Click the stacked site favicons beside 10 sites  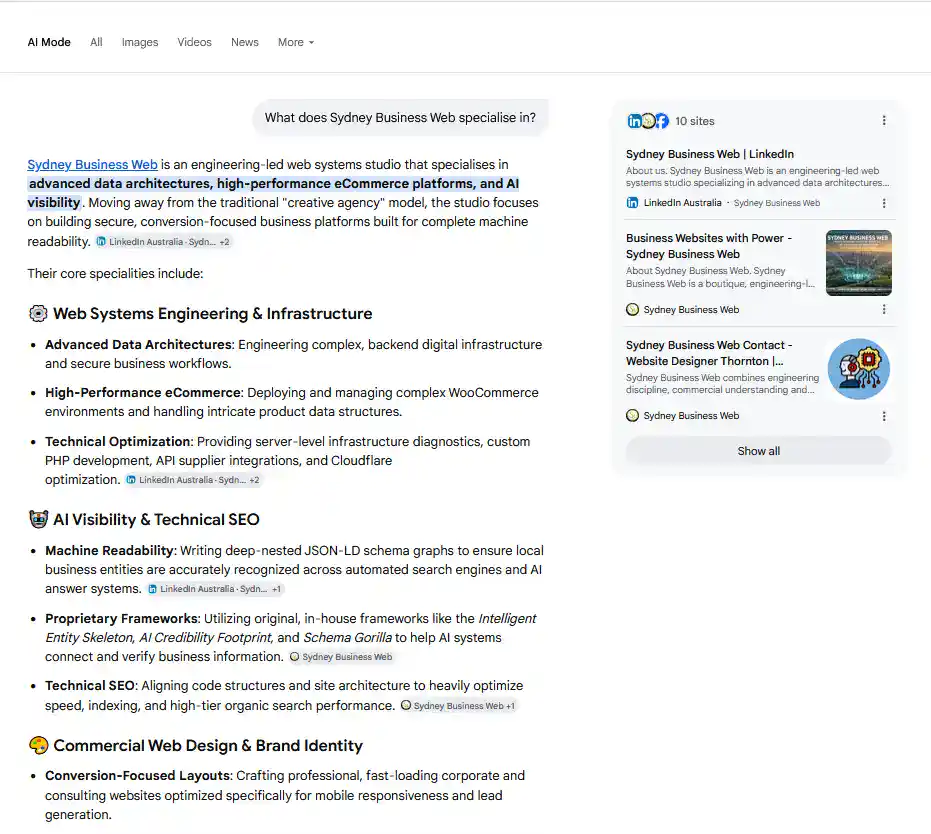click(648, 120)
